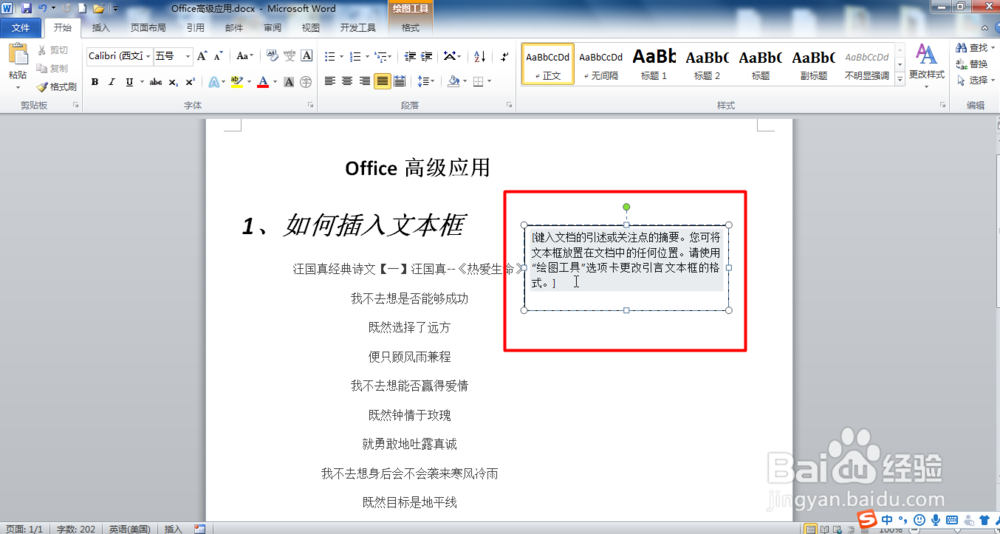Click the Phonetic Guide (pinyin) icon
1000x534 pixels.
click(x=290, y=56)
